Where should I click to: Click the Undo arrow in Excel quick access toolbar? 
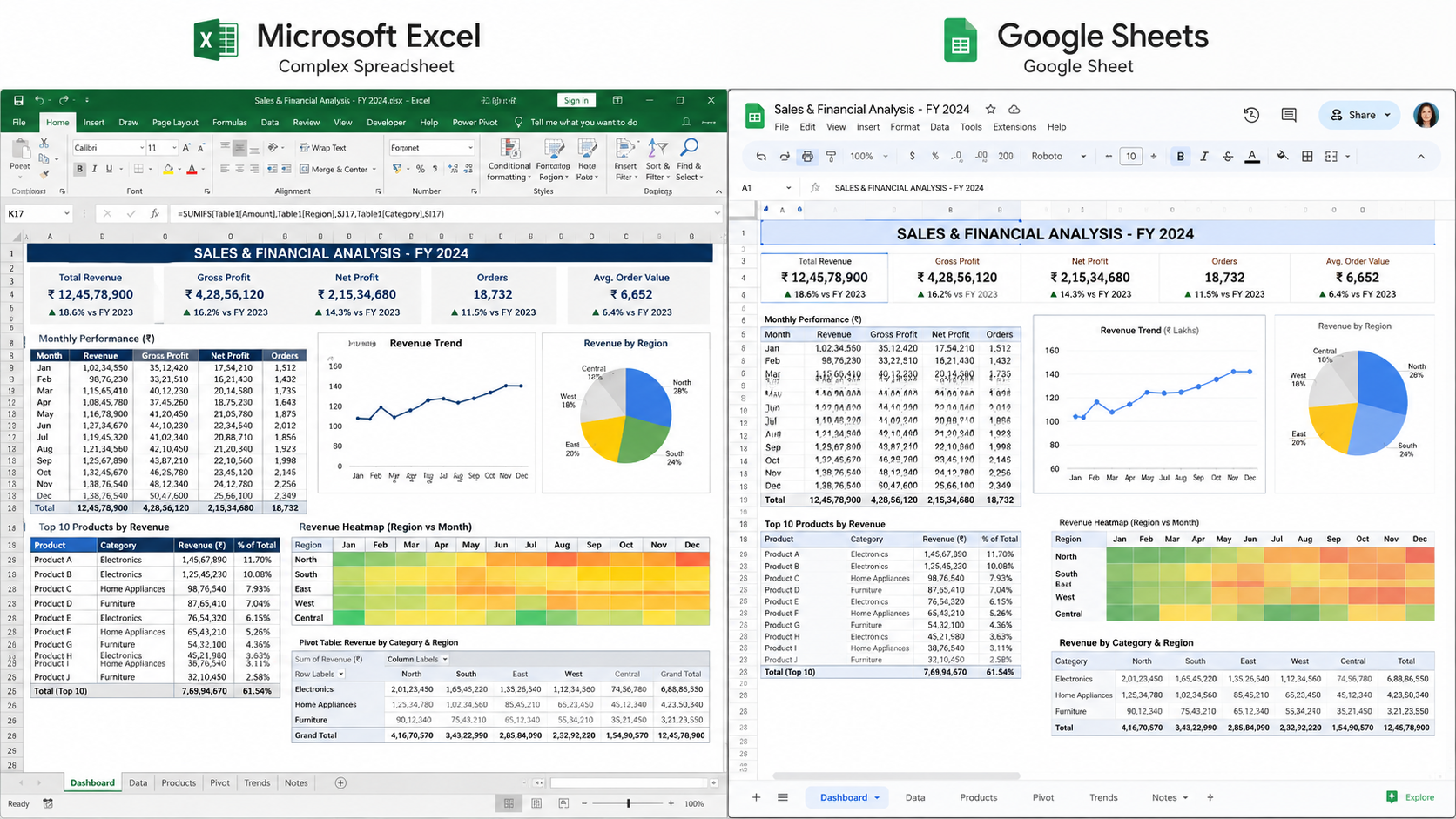pyautogui.click(x=38, y=100)
